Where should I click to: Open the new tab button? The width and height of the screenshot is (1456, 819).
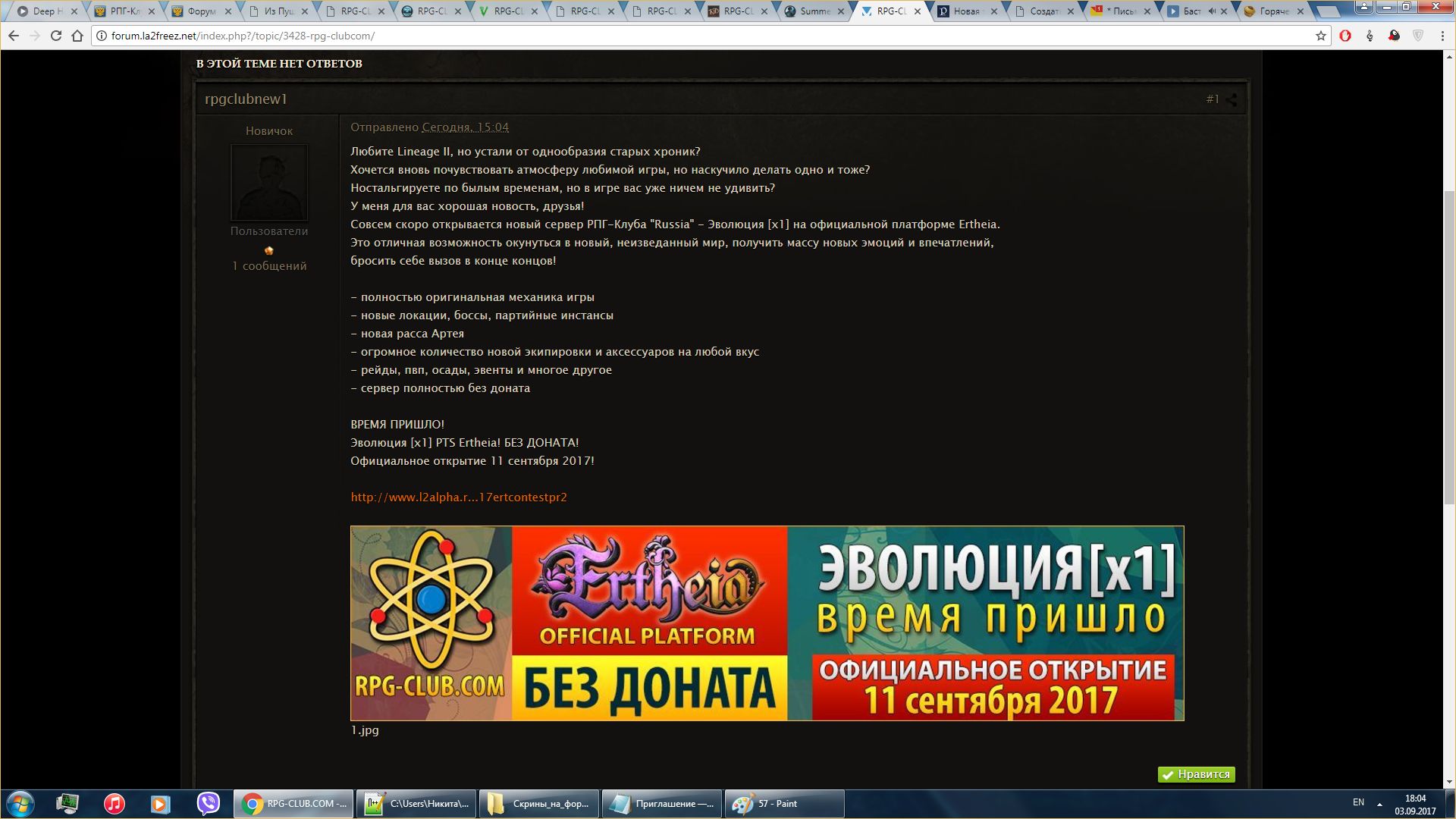[1329, 11]
